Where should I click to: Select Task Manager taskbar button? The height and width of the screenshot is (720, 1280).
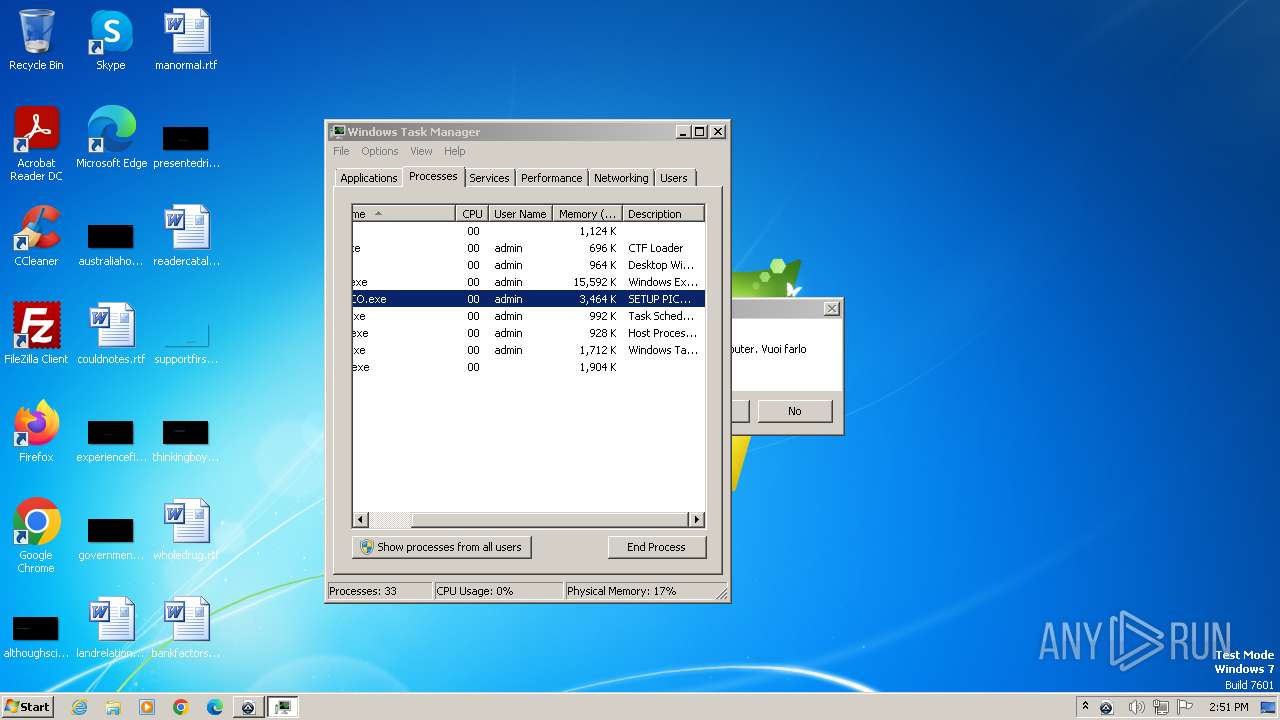pyautogui.click(x=283, y=707)
